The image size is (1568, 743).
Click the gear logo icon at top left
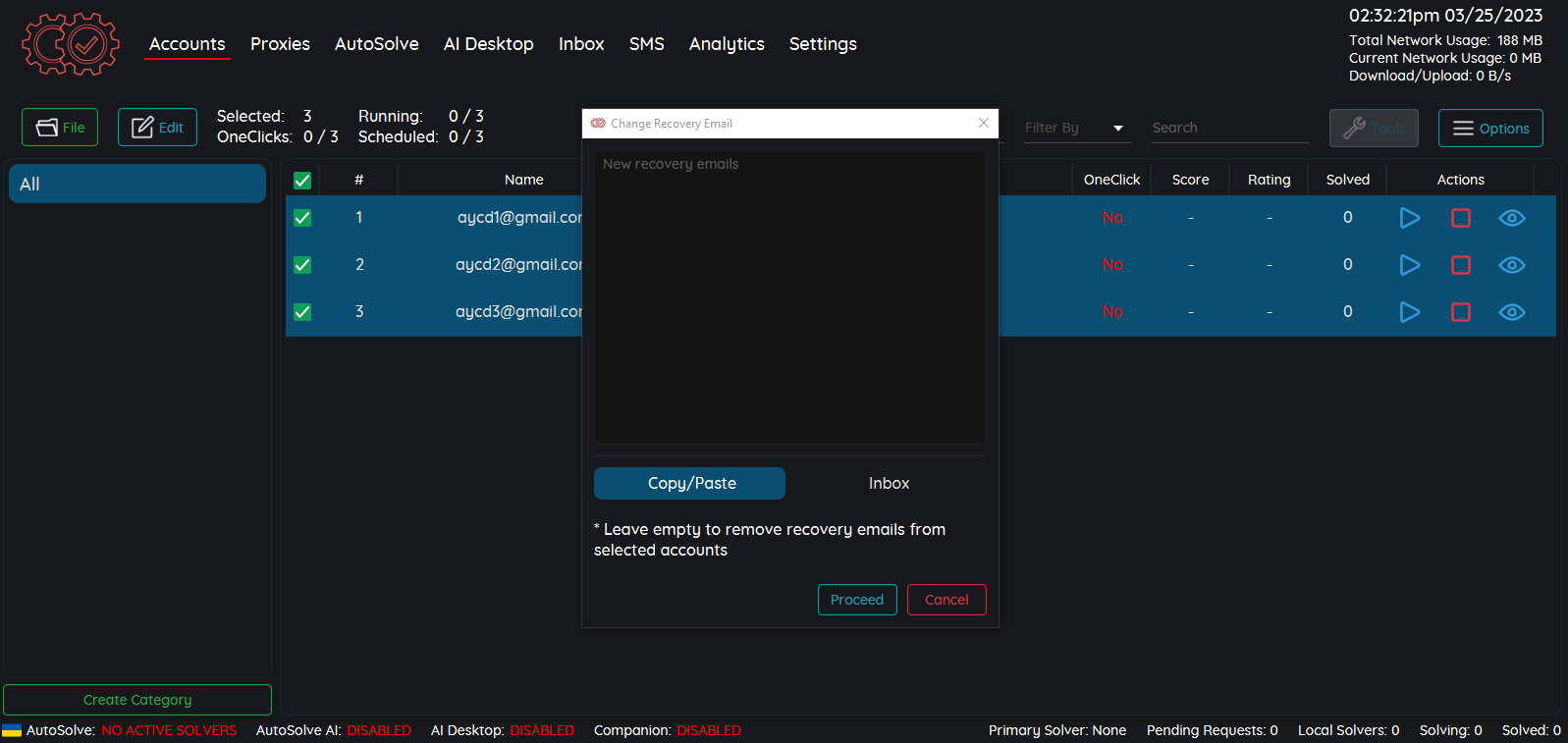pos(71,44)
